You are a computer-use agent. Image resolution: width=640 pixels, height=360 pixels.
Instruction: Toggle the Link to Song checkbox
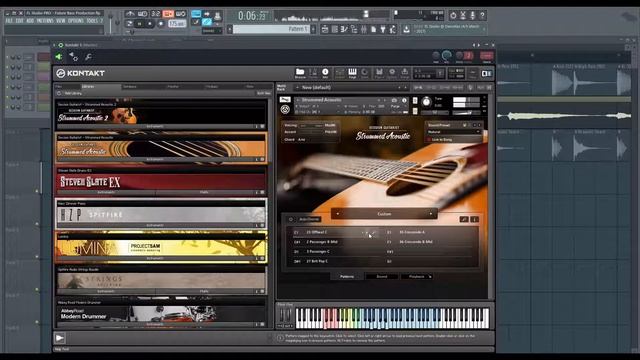pyautogui.click(x=429, y=140)
